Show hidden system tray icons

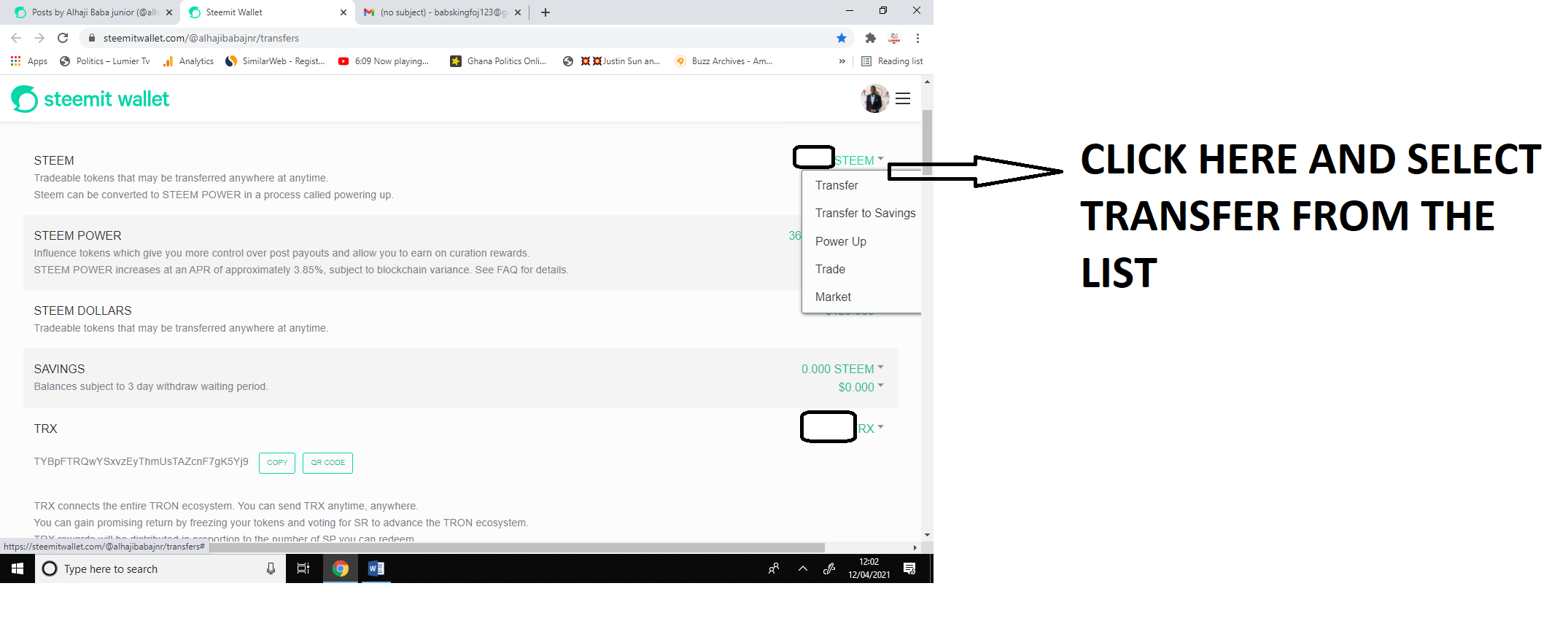[803, 568]
